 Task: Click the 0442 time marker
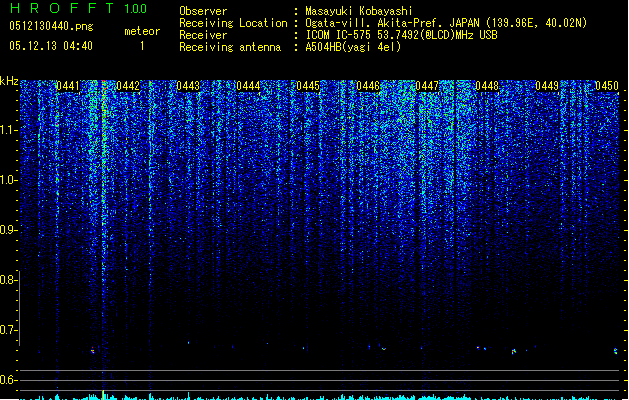[x=128, y=86]
